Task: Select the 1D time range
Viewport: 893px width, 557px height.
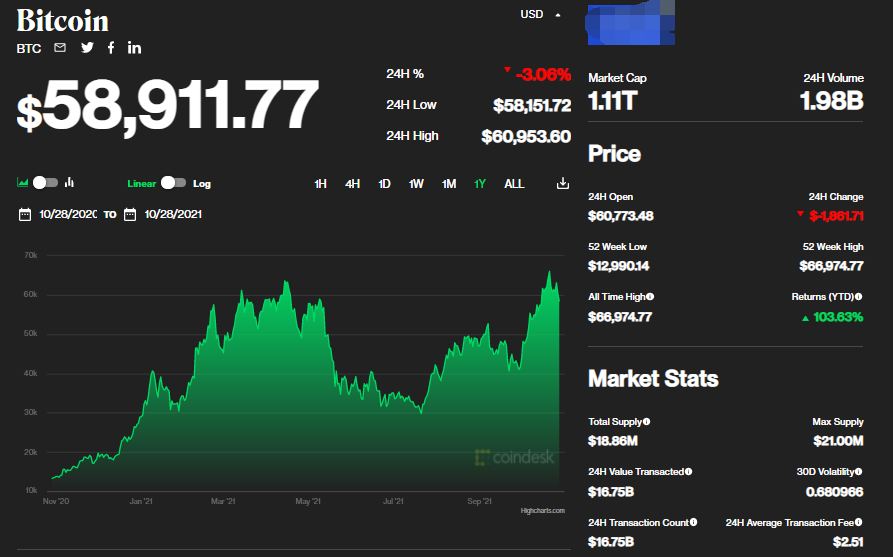Action: point(384,184)
